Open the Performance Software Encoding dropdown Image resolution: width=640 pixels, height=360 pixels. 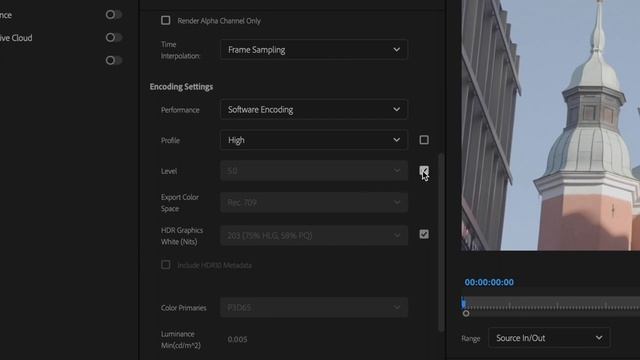point(313,109)
